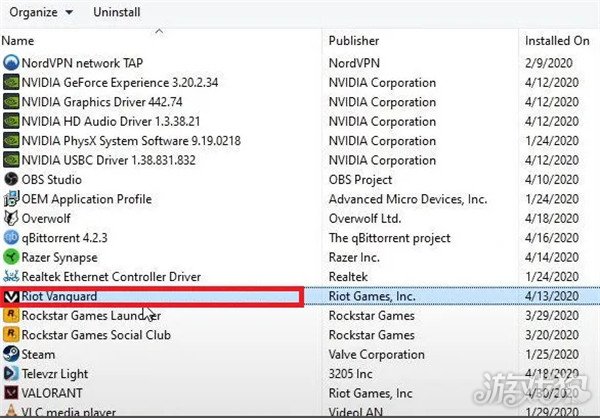This screenshot has height=418, width=600.
Task: Select the Overwolf wolf icon
Action: 11,218
